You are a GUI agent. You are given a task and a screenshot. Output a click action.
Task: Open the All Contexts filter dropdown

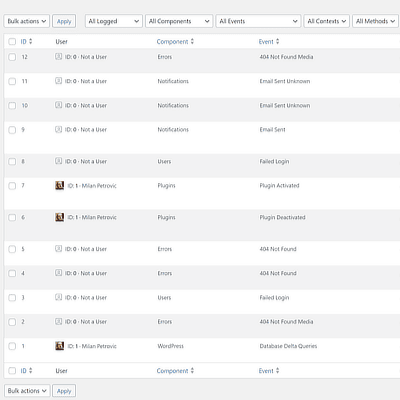pos(327,21)
